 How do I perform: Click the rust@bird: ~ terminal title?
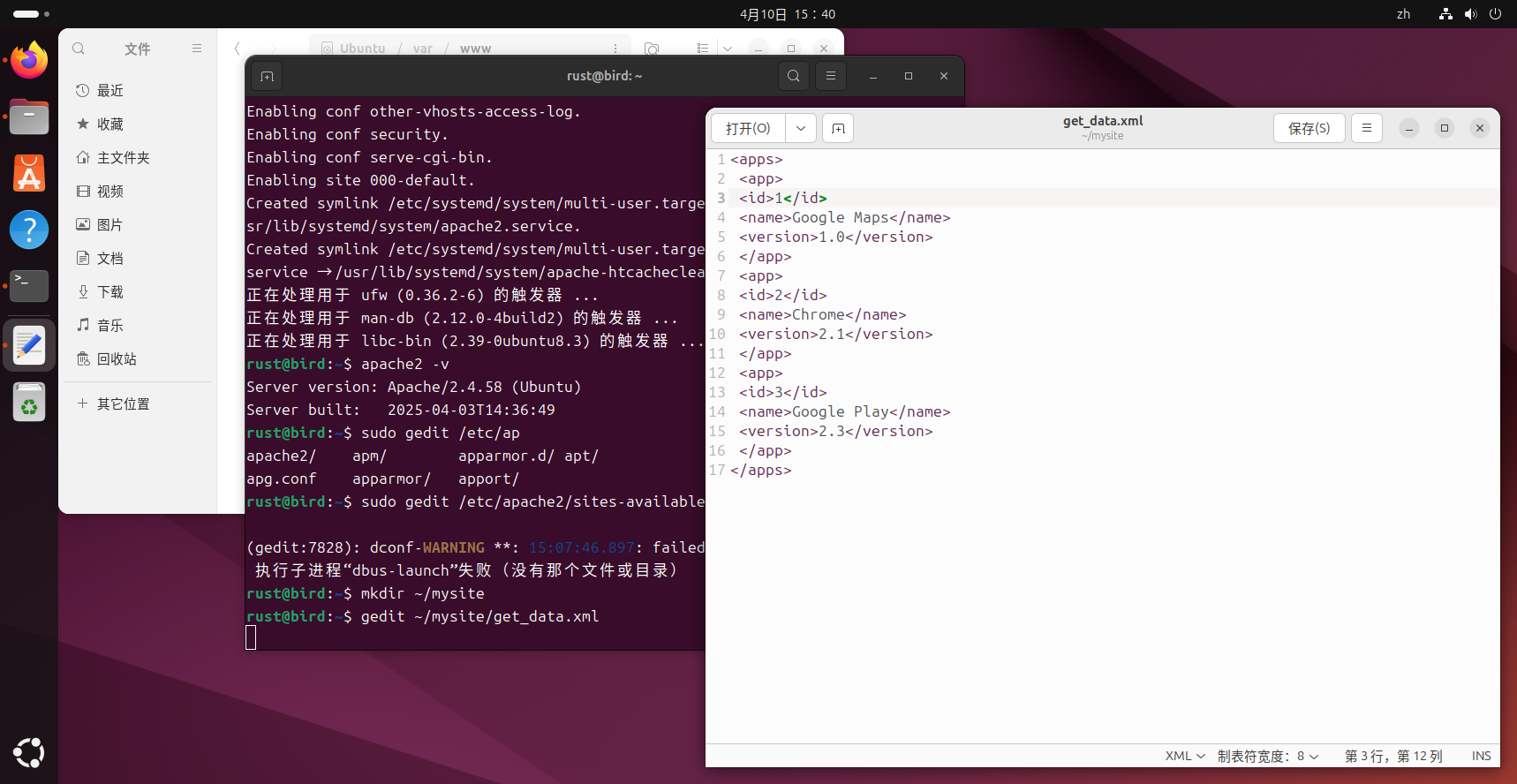point(605,76)
